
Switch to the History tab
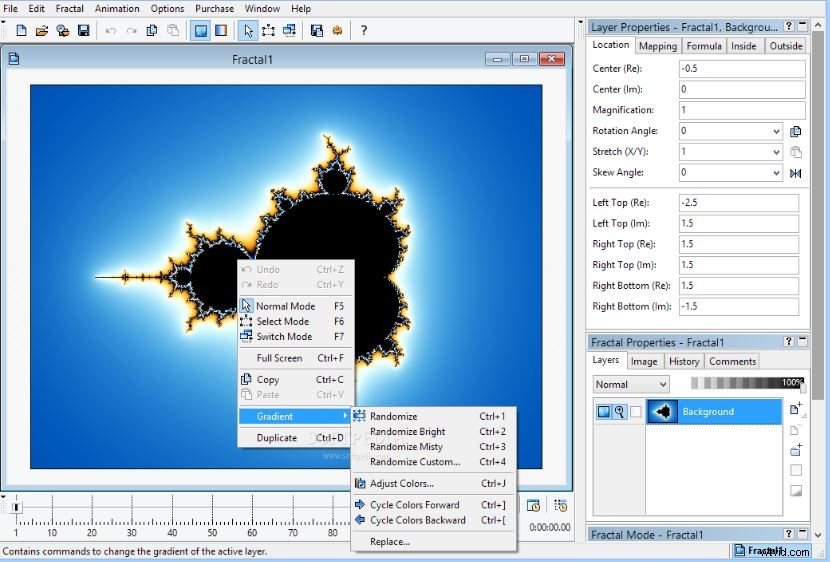coord(684,361)
